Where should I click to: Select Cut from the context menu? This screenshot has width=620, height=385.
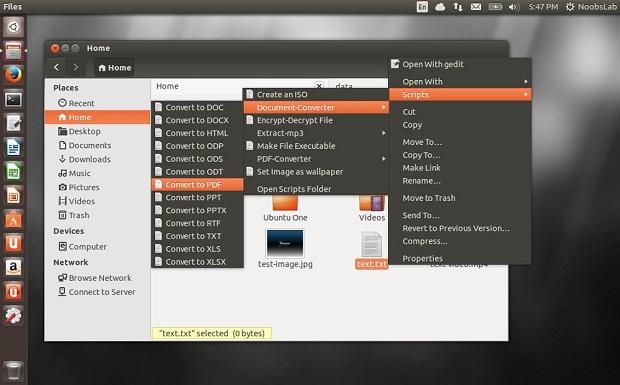tap(460, 112)
